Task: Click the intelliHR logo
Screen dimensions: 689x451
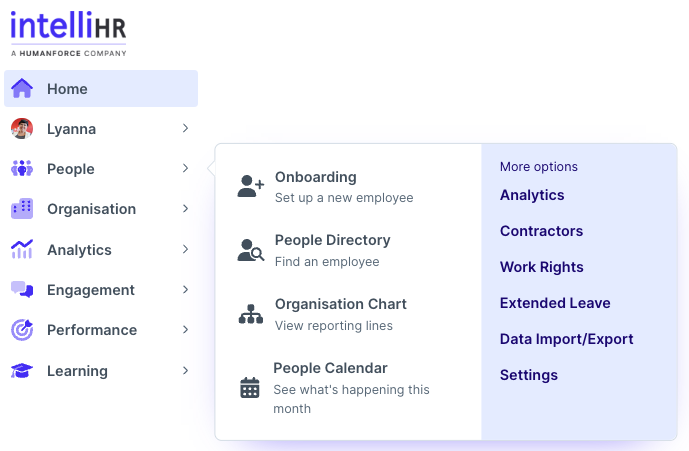Action: [x=69, y=32]
